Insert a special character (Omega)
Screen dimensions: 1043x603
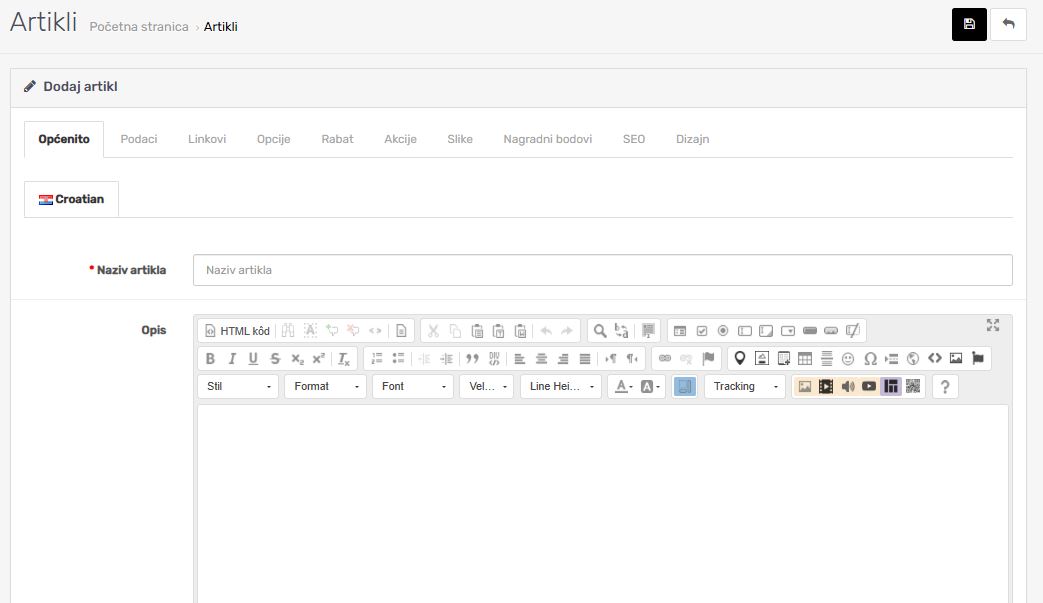tap(870, 358)
